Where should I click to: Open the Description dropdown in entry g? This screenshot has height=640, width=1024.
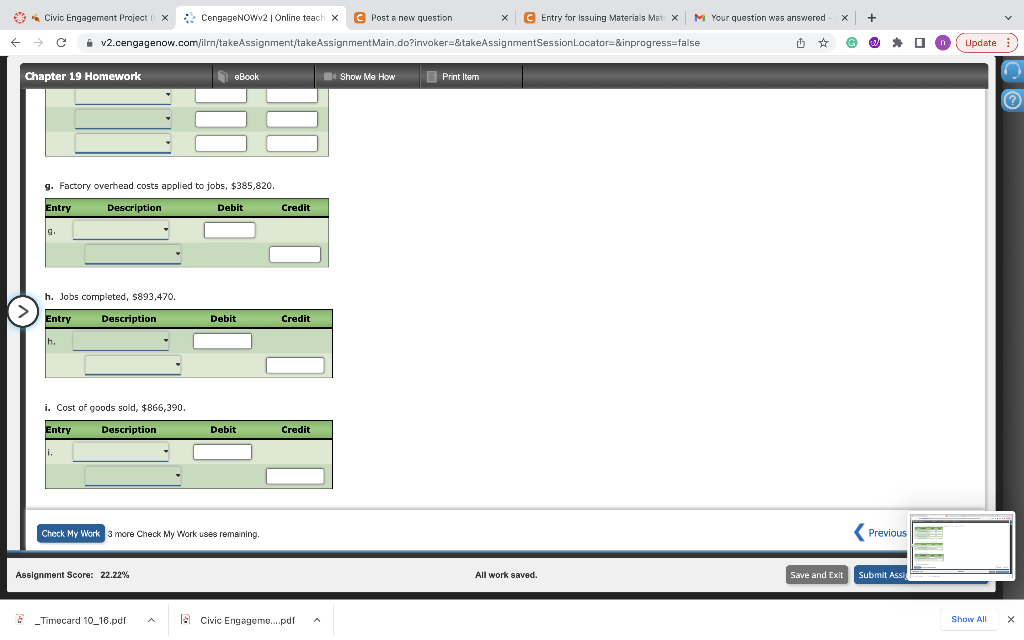pyautogui.click(x=120, y=229)
